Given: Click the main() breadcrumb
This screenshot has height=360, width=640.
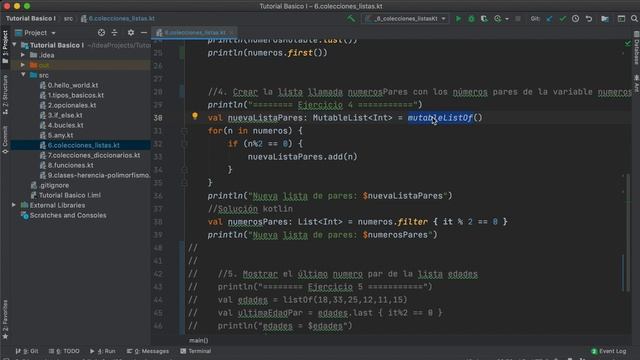Looking at the screenshot, I should pyautogui.click(x=199, y=340).
